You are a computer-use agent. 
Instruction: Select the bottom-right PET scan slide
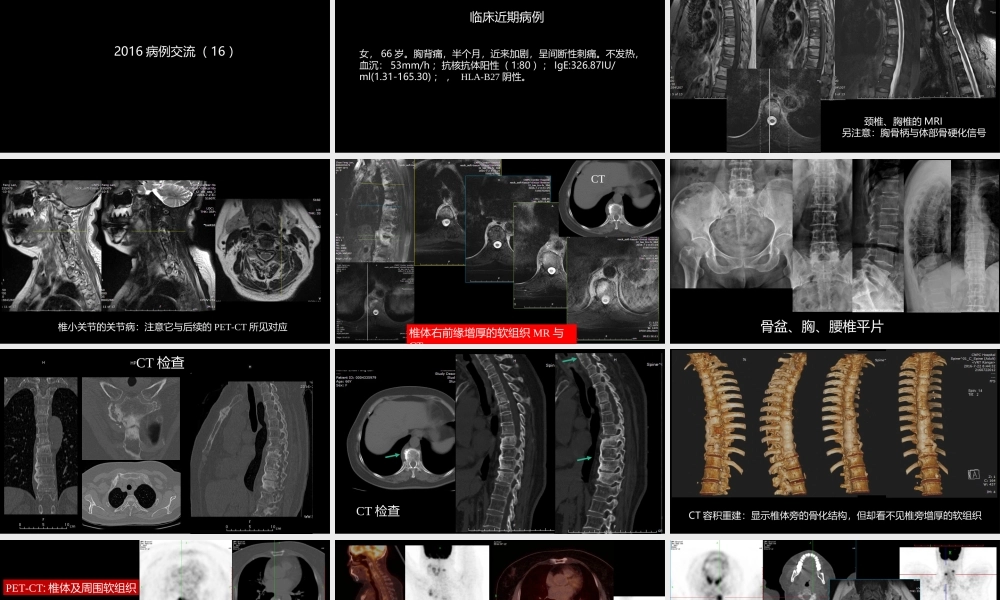834,572
